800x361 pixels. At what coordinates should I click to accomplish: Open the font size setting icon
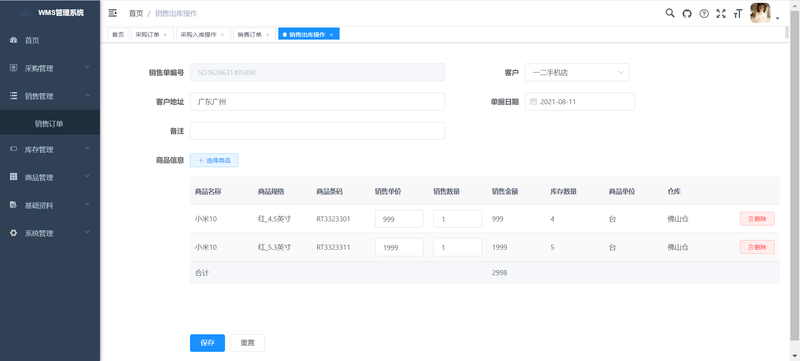pyautogui.click(x=737, y=14)
